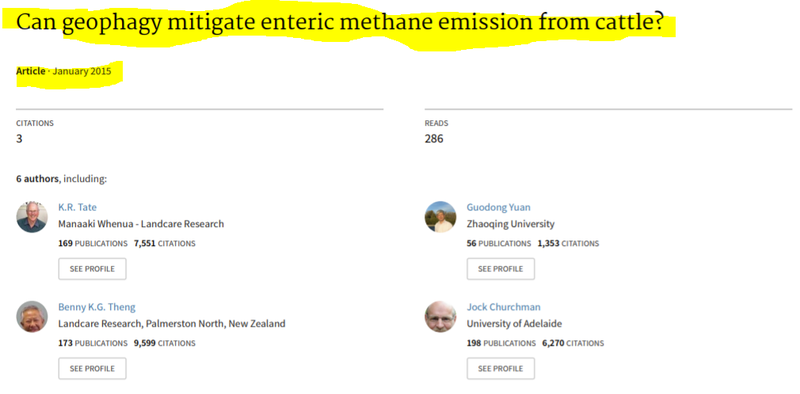The width and height of the screenshot is (800, 394).
Task: Click the Article January 2015 label
Action: coord(63,71)
